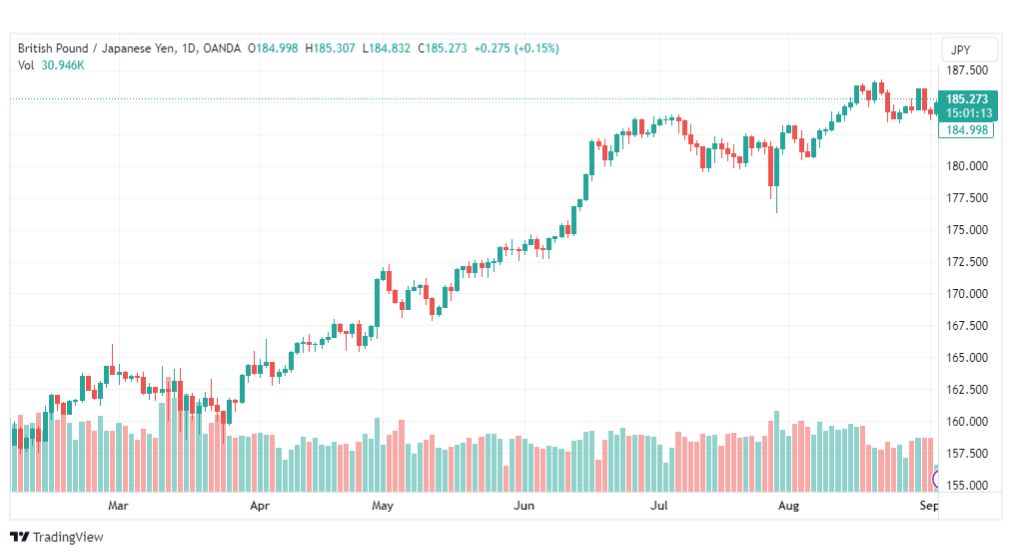
Task: Click the 170.000 price scale label
Action: pyautogui.click(x=967, y=294)
